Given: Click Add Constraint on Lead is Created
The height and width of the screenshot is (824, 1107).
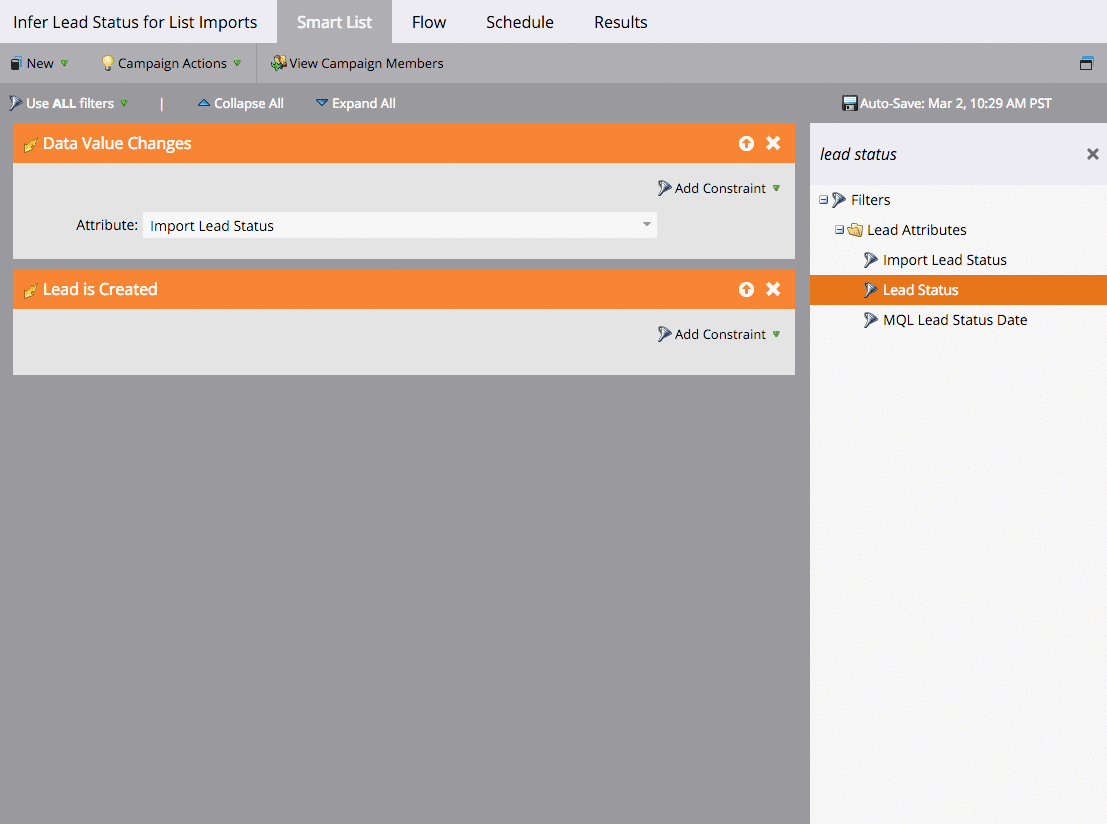Looking at the screenshot, I should pyautogui.click(x=719, y=334).
